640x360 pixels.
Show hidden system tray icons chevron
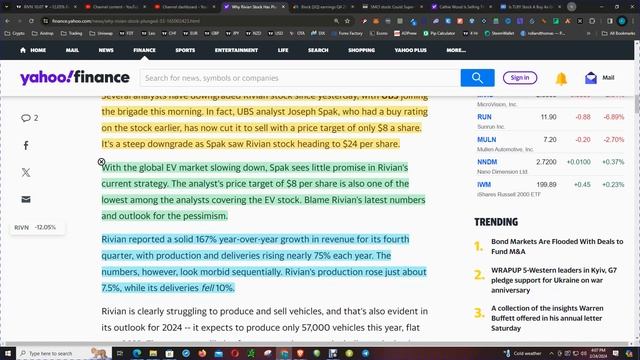551,353
